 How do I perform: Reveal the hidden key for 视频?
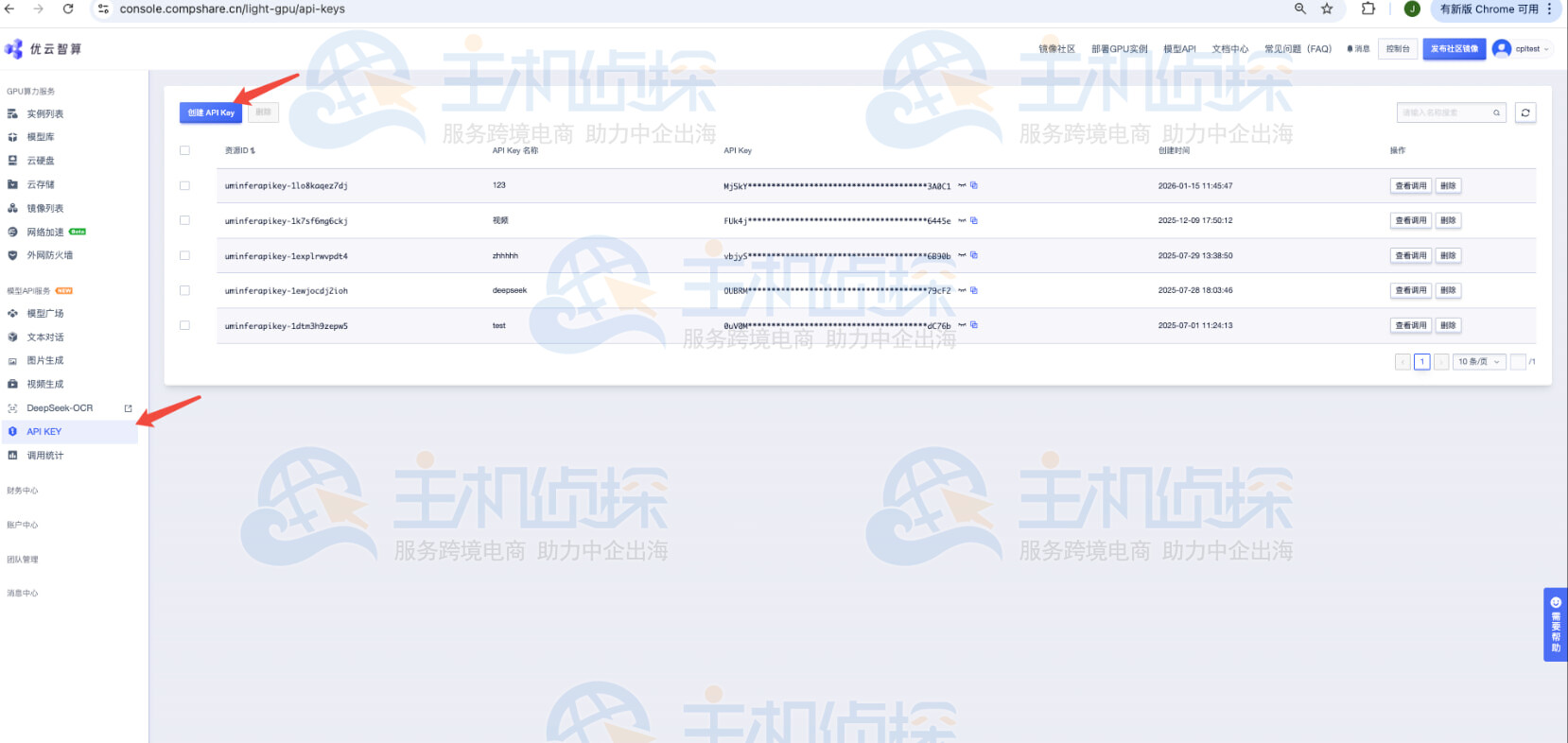pyautogui.click(x=962, y=220)
